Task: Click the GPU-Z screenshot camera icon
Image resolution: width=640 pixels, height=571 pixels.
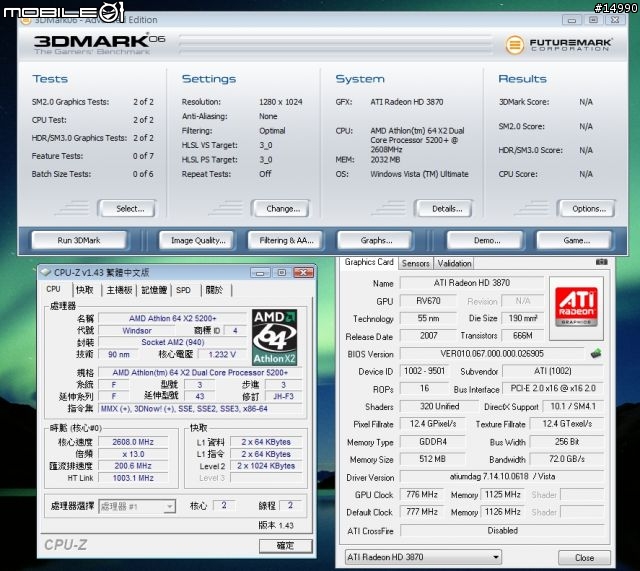Action: (x=602, y=262)
